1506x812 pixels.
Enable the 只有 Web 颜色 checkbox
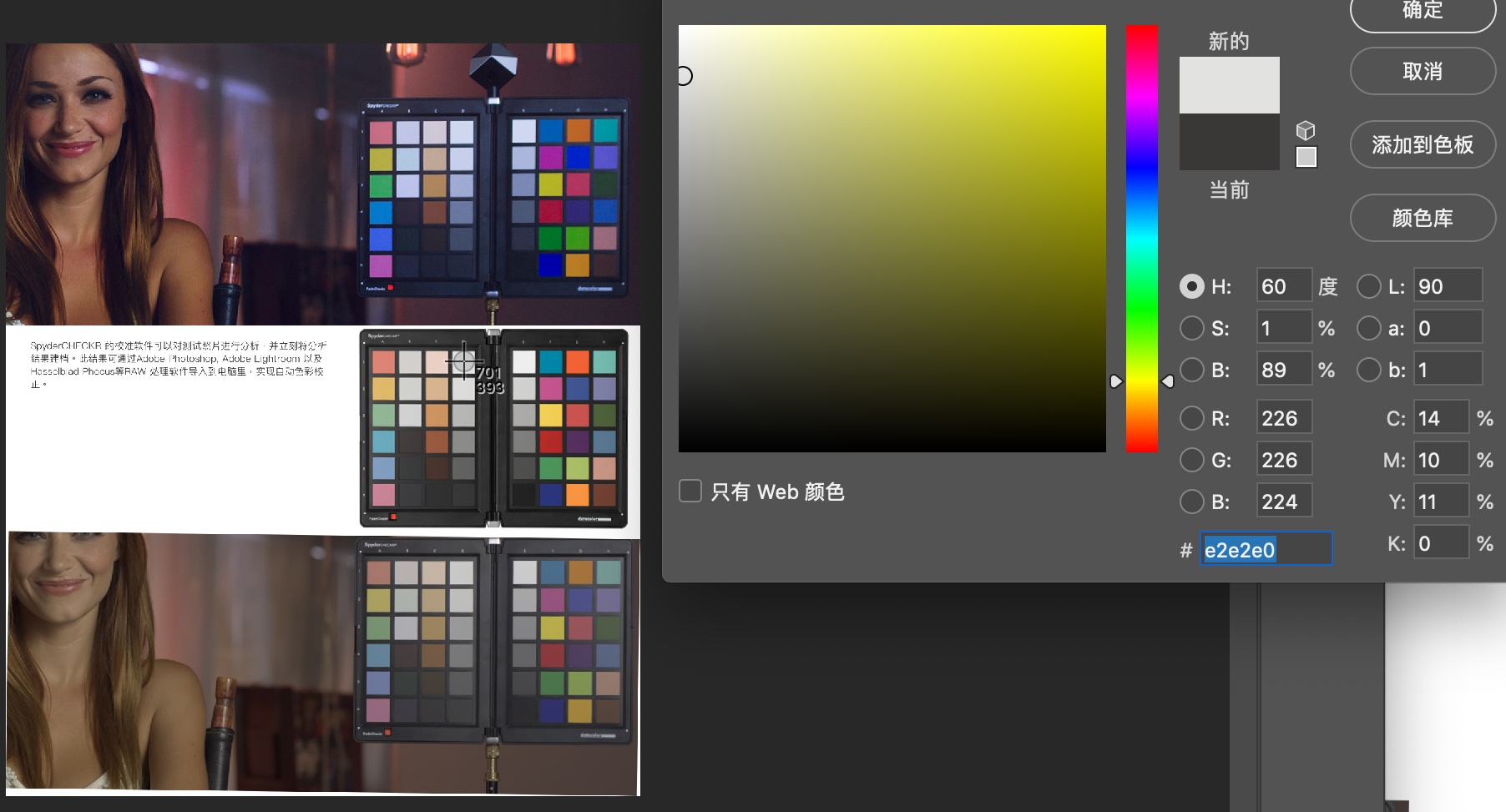(690, 491)
